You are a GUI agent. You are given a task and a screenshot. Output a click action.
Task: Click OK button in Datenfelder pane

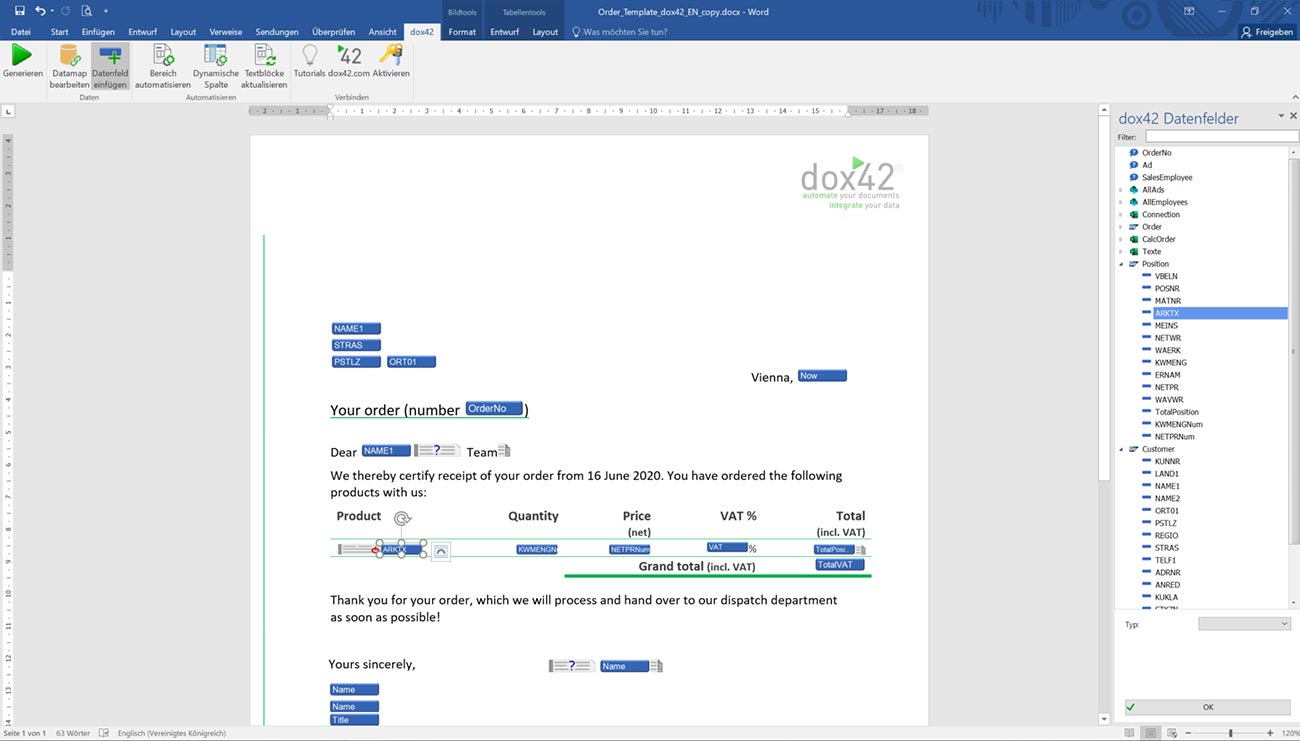coord(1207,707)
